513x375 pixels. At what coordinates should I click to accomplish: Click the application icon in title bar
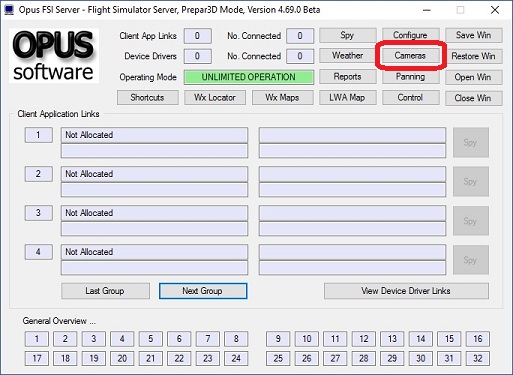(9, 10)
